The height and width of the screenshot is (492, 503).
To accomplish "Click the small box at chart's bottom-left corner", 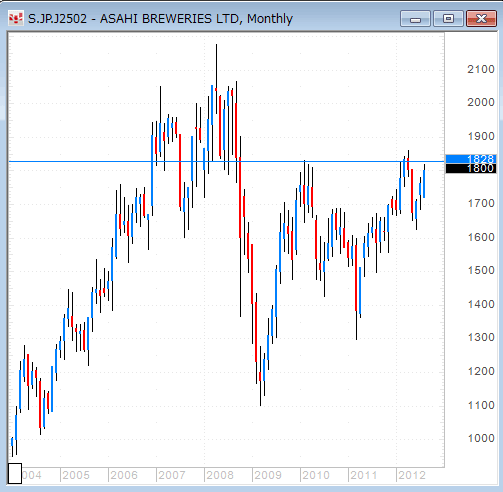I will click(x=15, y=473).
